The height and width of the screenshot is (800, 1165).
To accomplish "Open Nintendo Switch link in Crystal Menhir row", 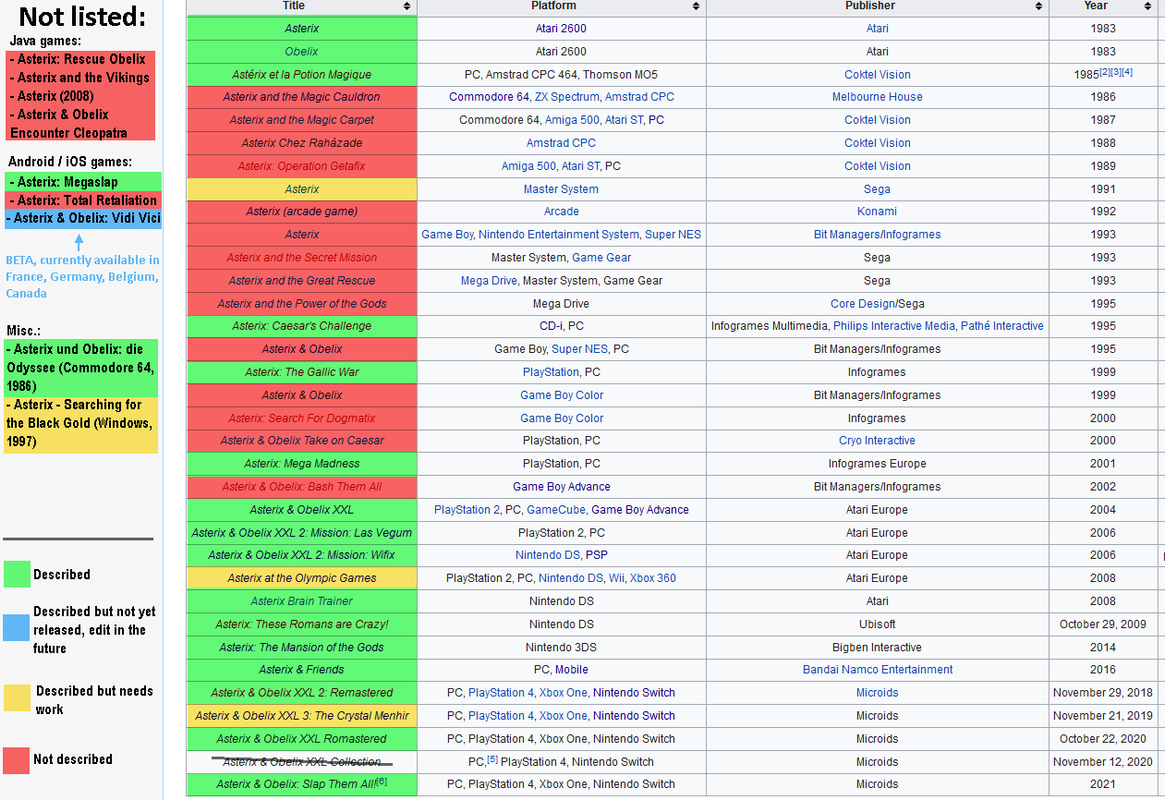I will [634, 715].
